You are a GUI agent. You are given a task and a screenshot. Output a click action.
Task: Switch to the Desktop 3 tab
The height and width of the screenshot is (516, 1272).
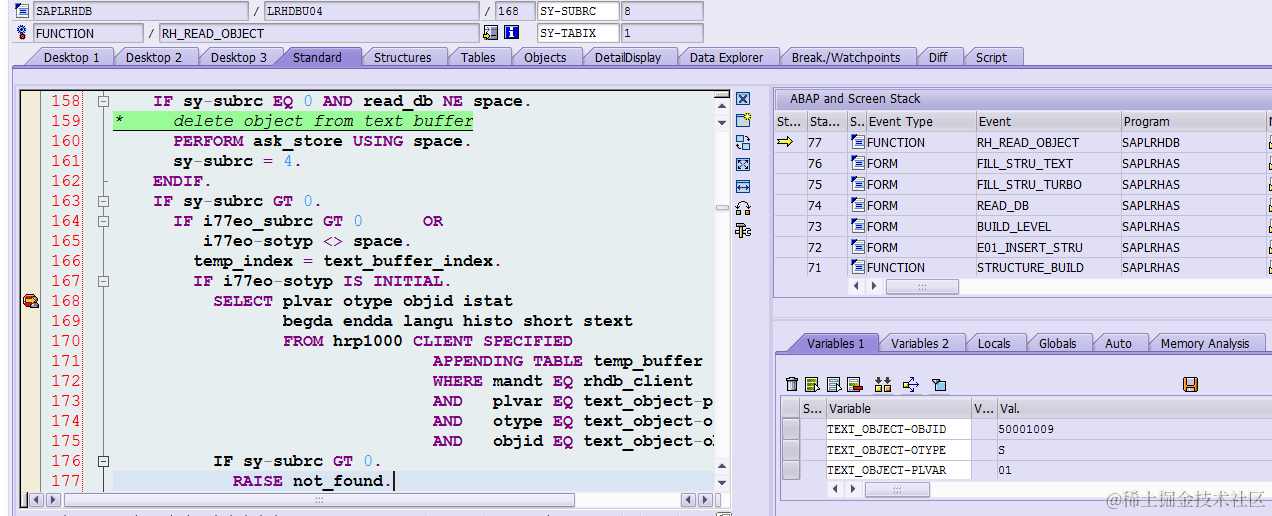coord(238,57)
